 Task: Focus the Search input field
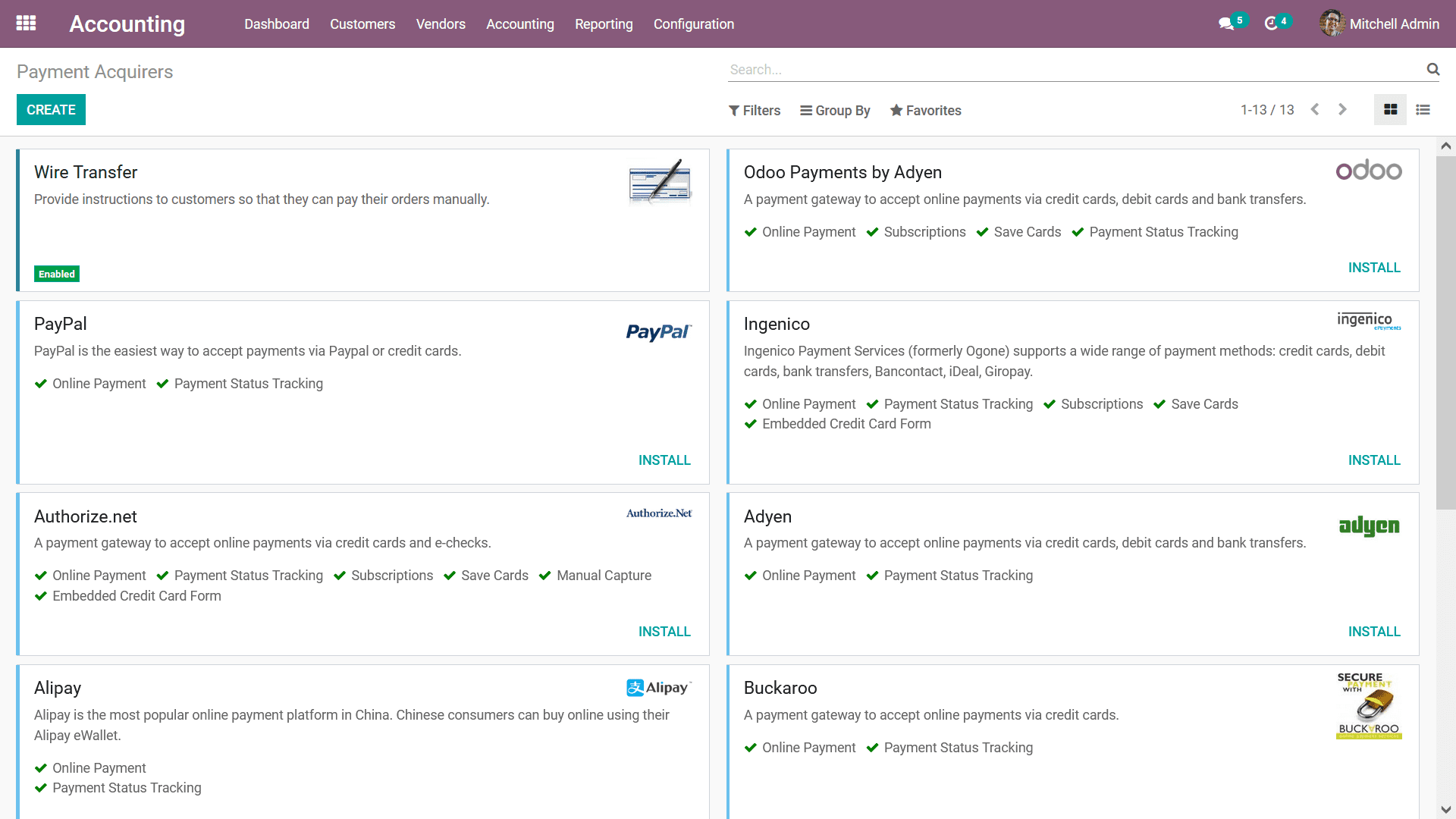(x=1077, y=69)
